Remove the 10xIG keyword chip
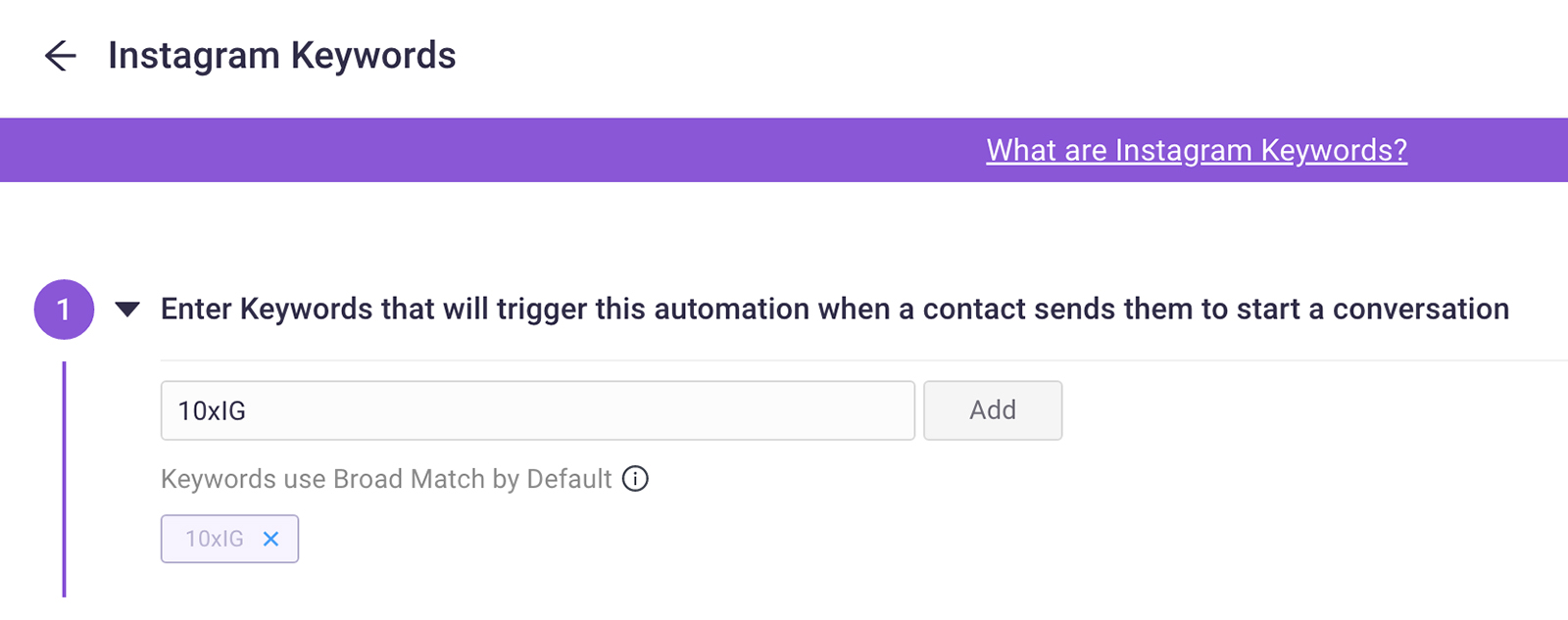The image size is (1568, 620). [x=271, y=539]
